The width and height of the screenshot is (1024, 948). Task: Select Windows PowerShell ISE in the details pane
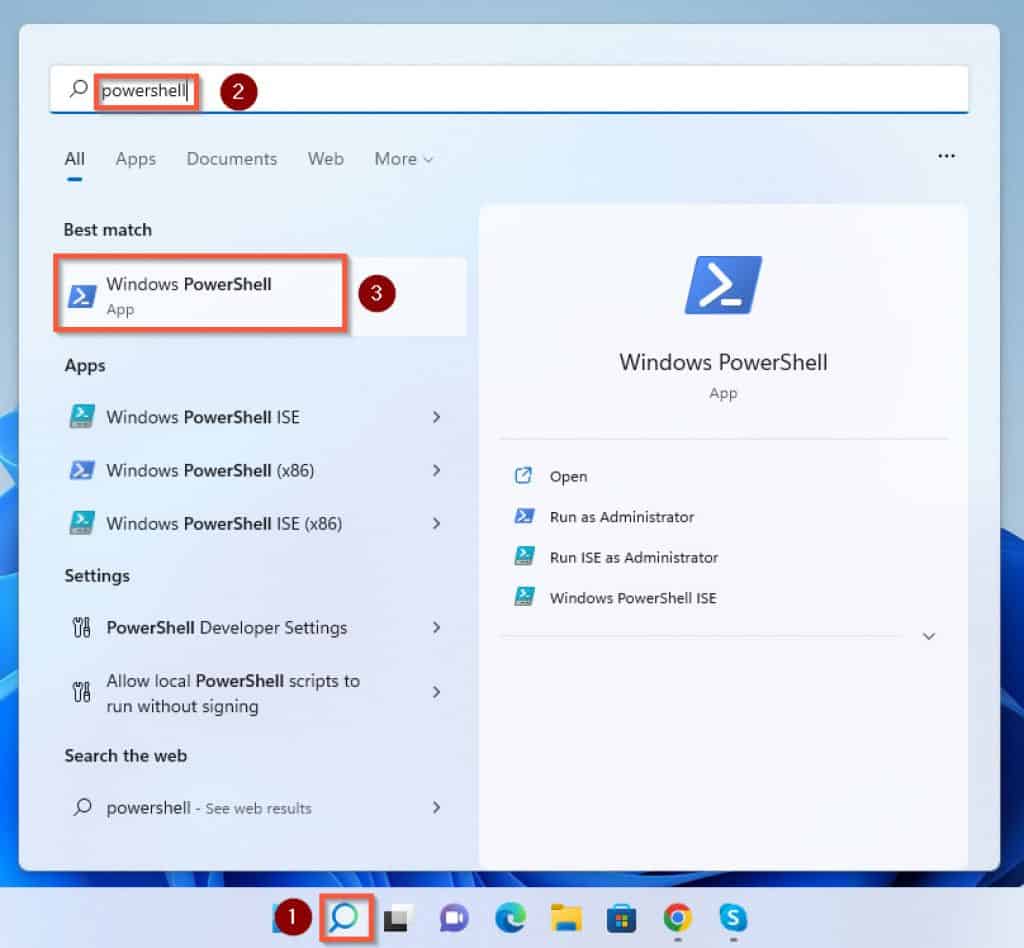click(633, 598)
